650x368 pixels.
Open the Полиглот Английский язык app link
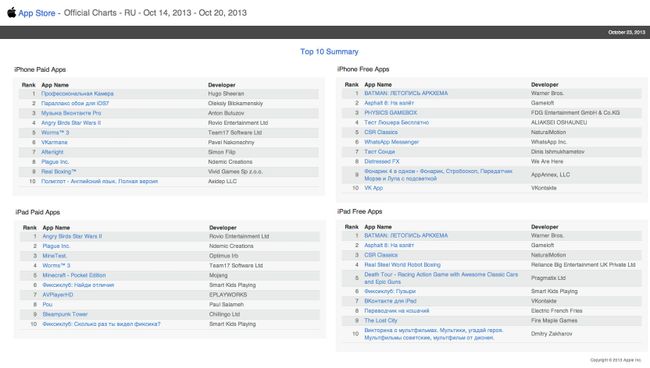[99, 181]
